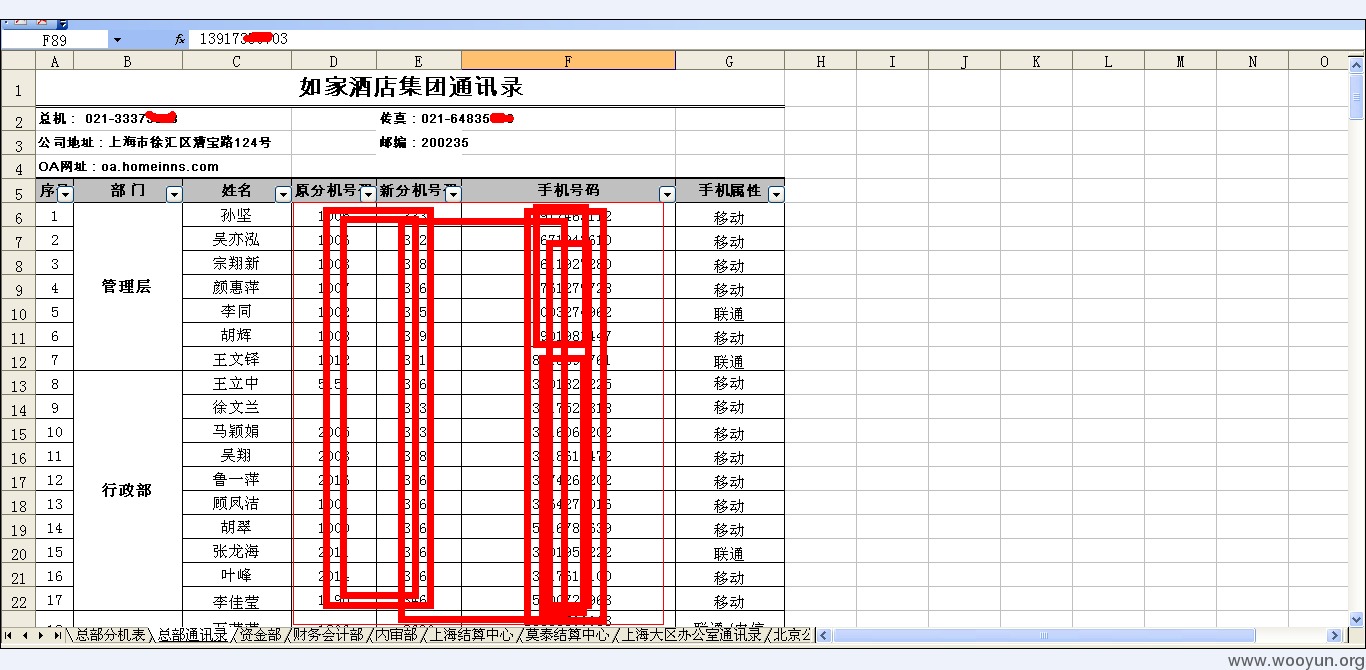
Task: Click name cell 颜惠萍
Action: click(x=237, y=288)
